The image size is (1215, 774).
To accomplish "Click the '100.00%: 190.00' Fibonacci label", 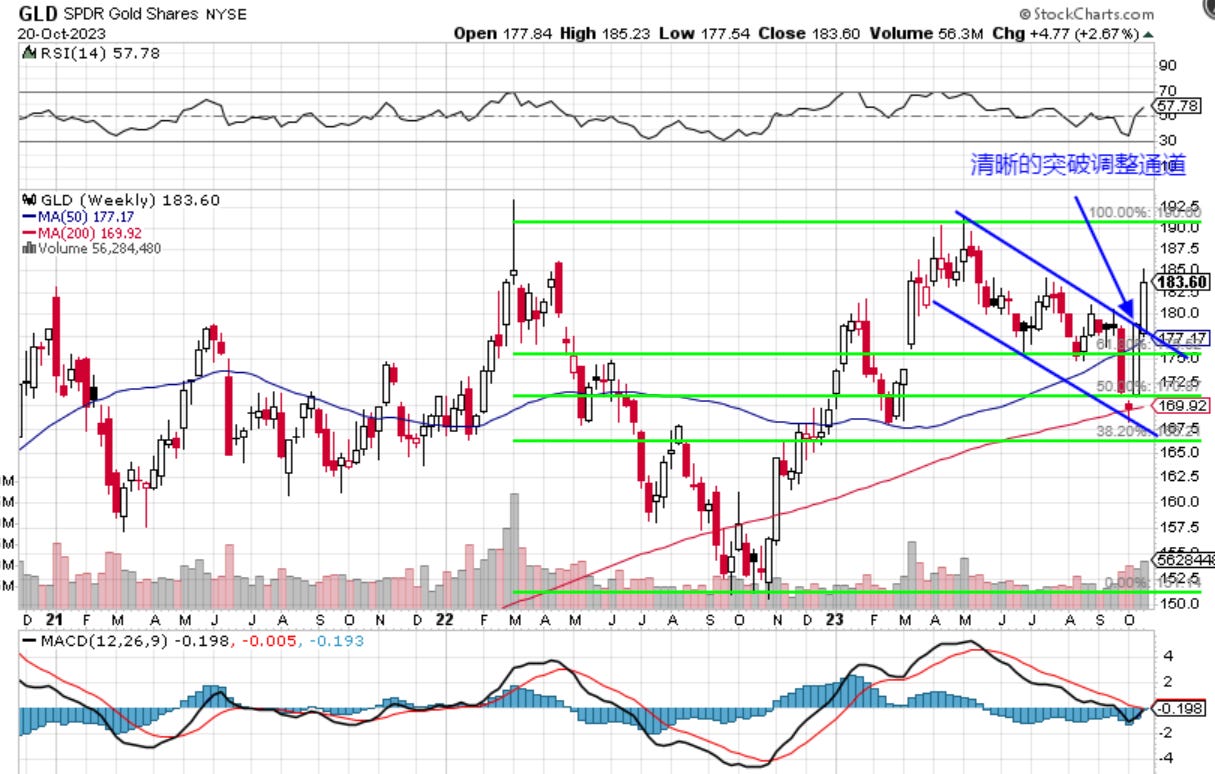I will point(1145,213).
